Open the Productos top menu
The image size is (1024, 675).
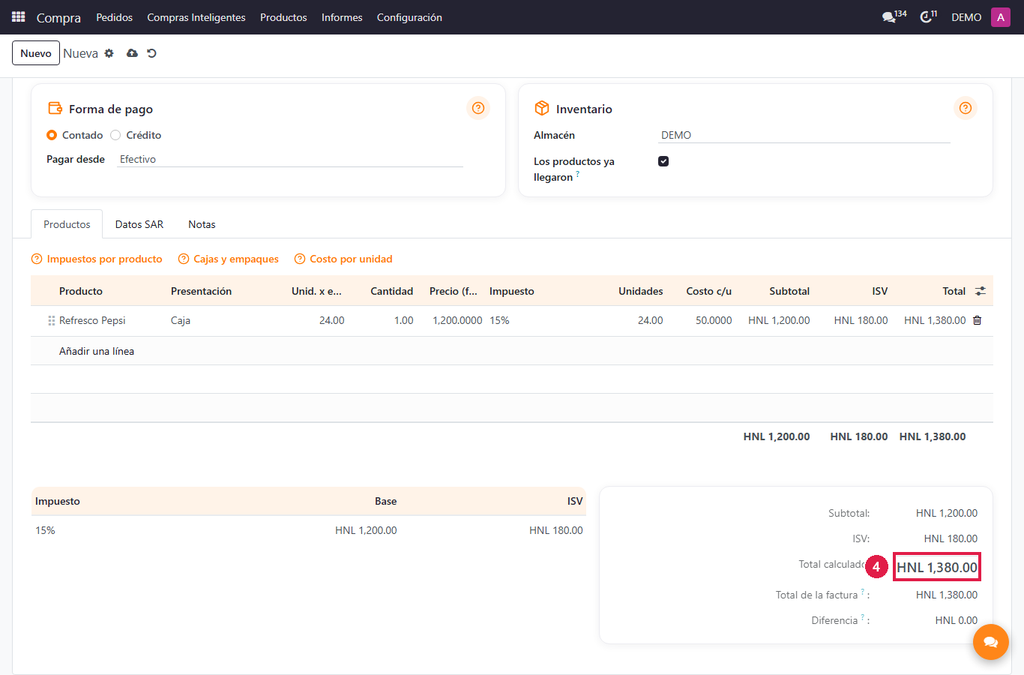(283, 18)
